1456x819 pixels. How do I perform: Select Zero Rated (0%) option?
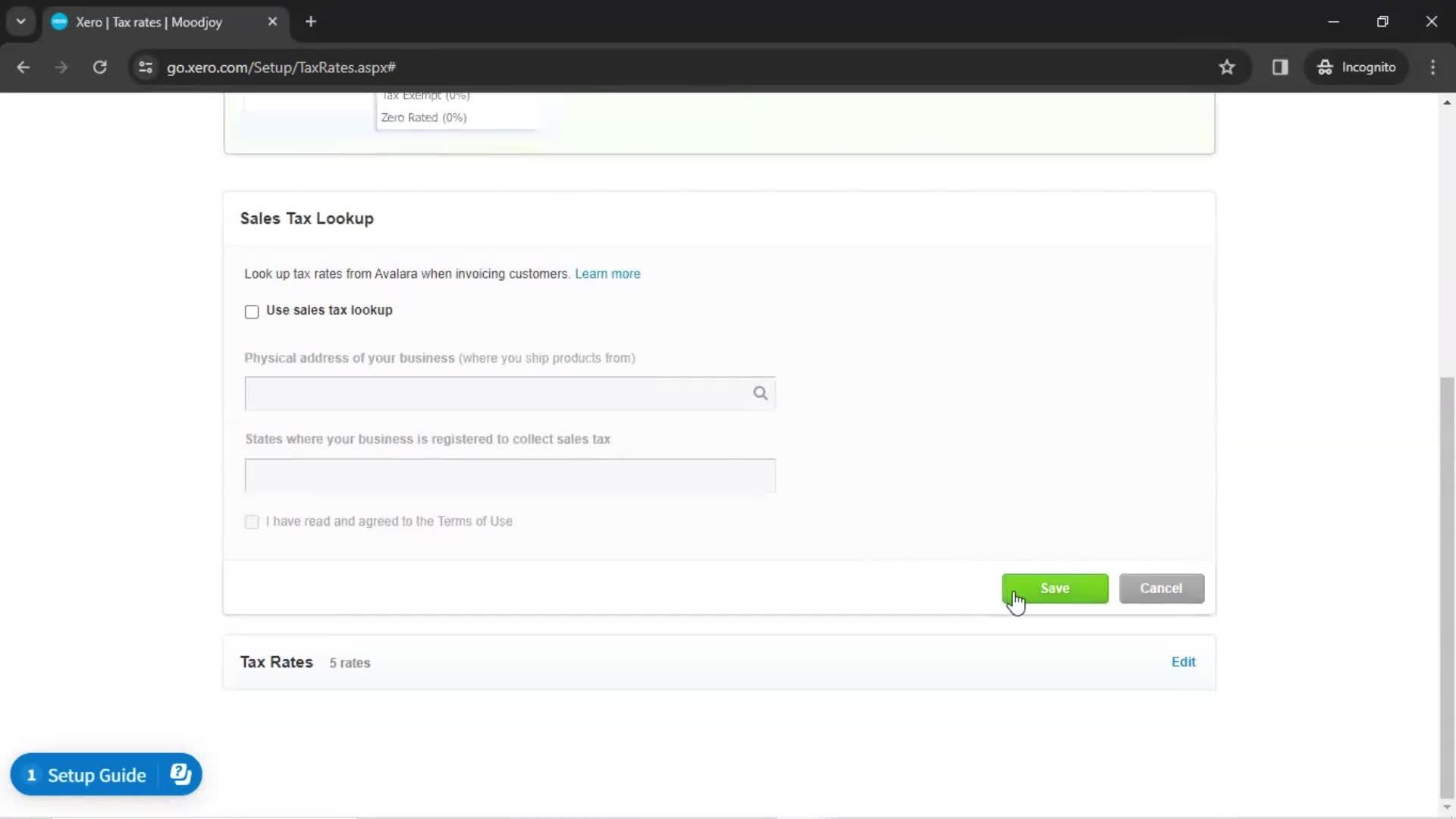[424, 118]
